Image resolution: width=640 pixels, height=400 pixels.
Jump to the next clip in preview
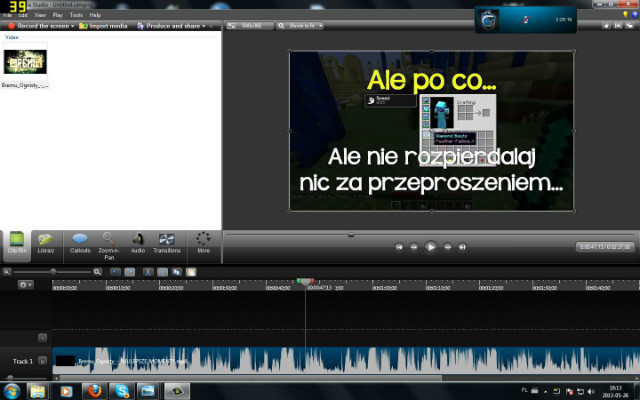coord(462,247)
